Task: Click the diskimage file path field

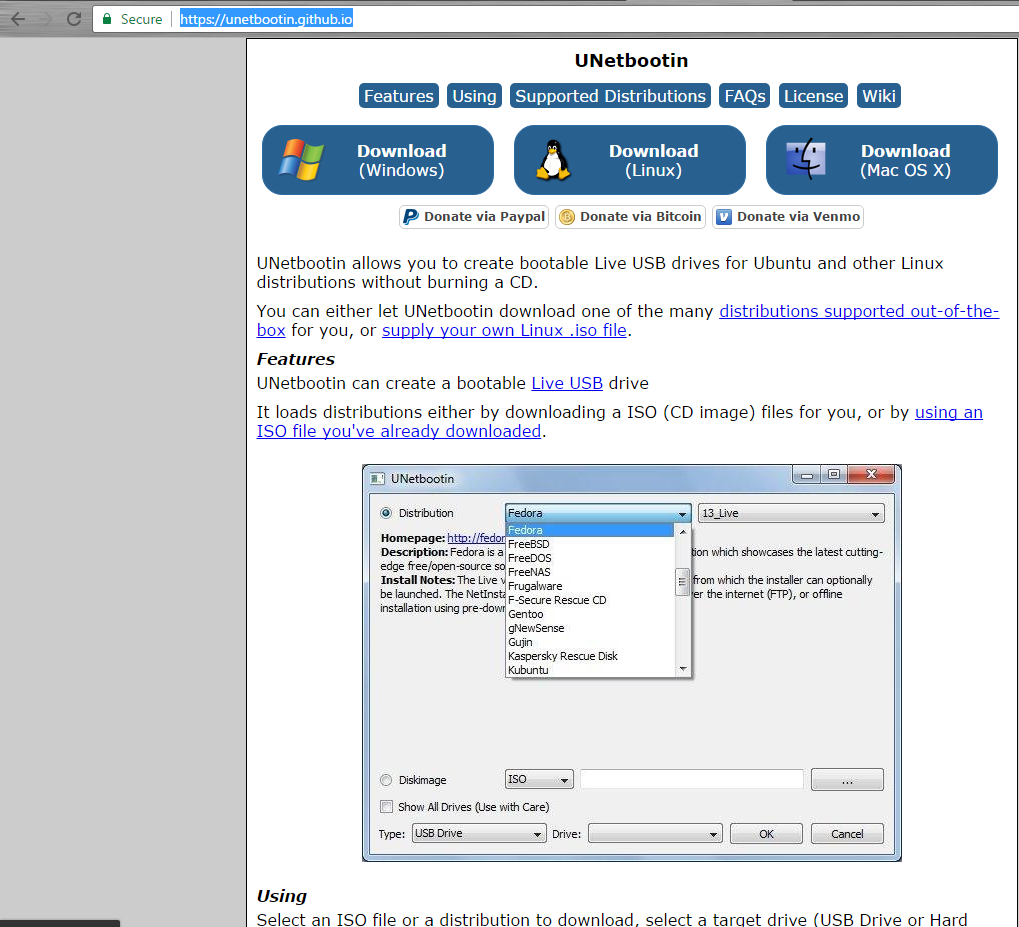Action: pos(691,779)
